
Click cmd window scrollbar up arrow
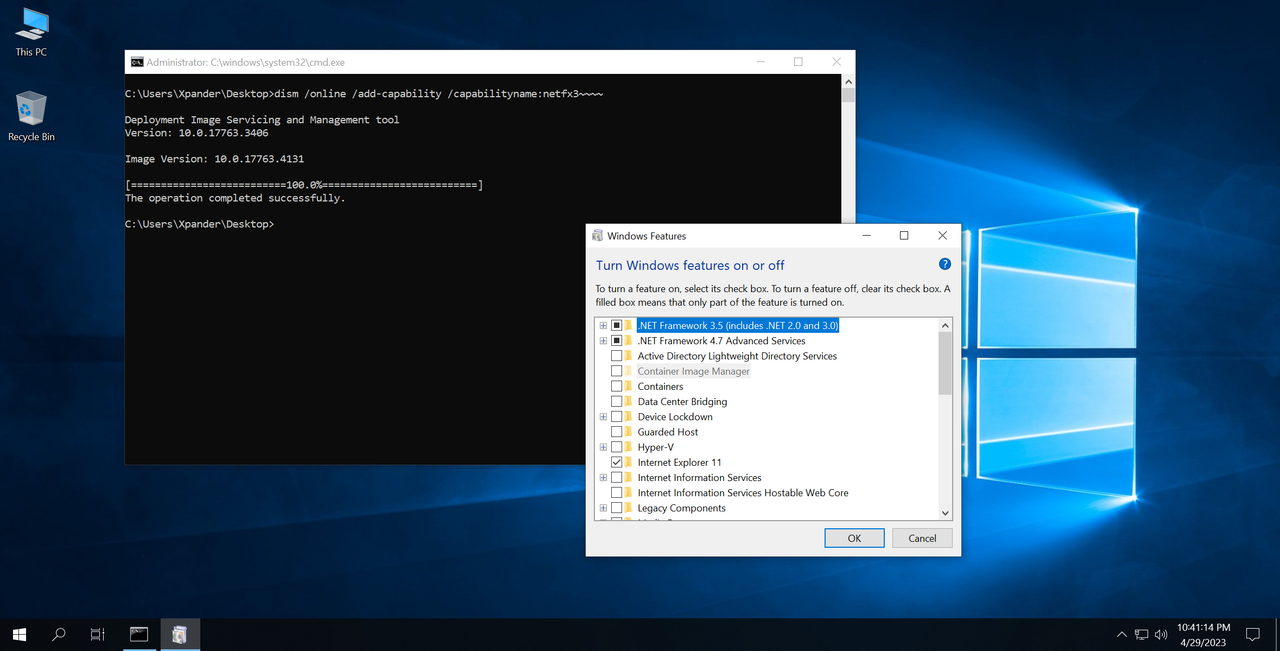coord(848,81)
